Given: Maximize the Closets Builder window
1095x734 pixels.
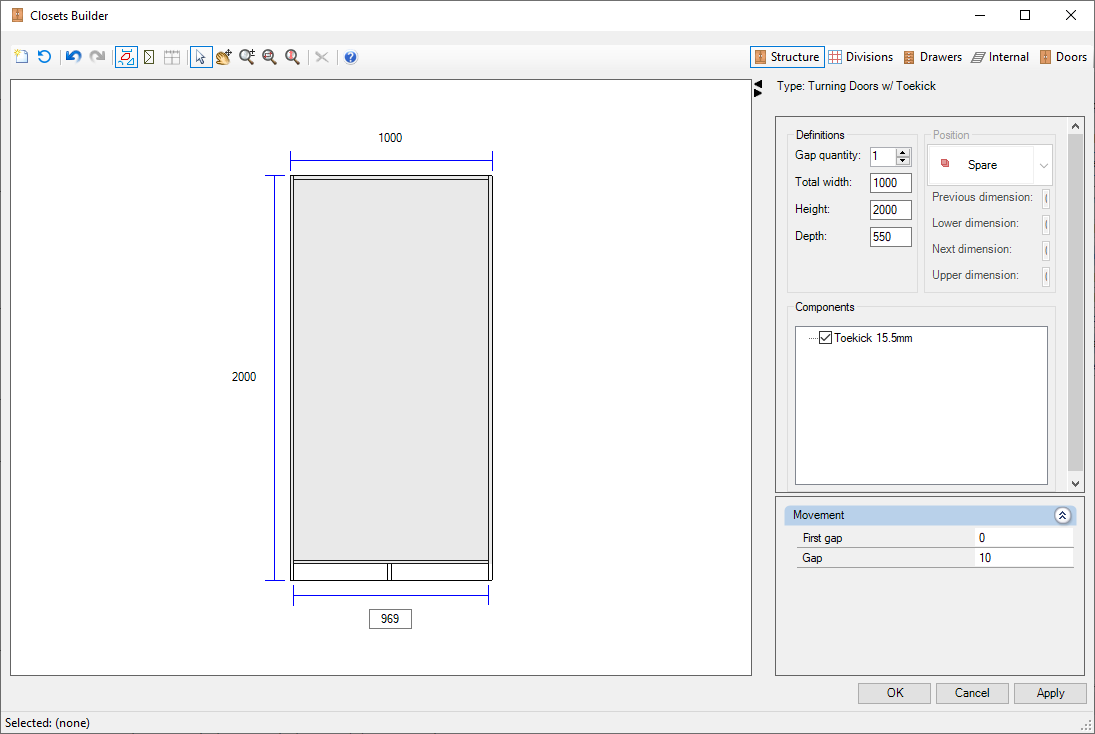Looking at the screenshot, I should tap(1024, 15).
